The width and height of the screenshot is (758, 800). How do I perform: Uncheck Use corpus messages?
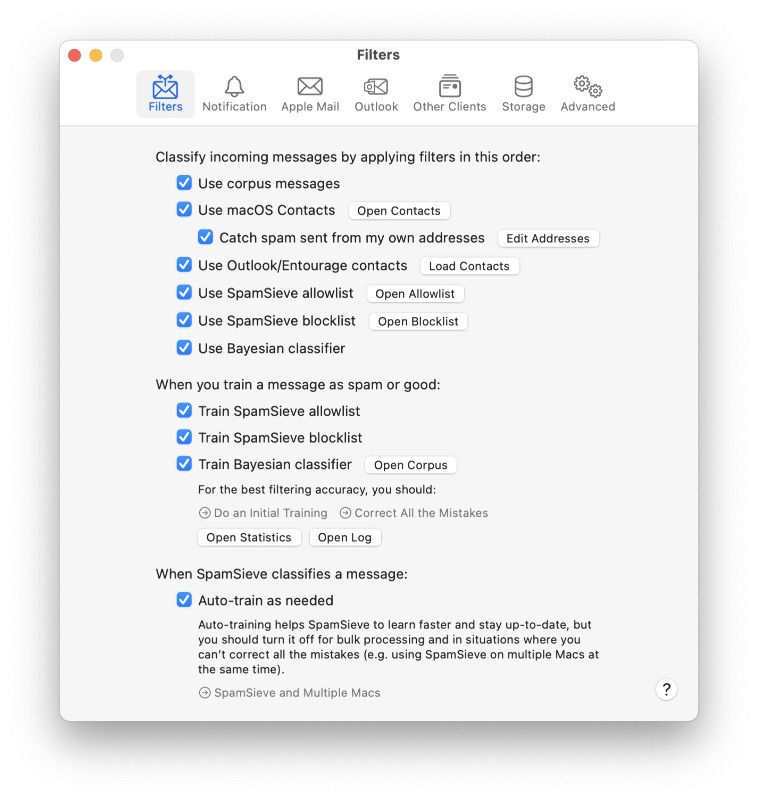pyautogui.click(x=184, y=183)
